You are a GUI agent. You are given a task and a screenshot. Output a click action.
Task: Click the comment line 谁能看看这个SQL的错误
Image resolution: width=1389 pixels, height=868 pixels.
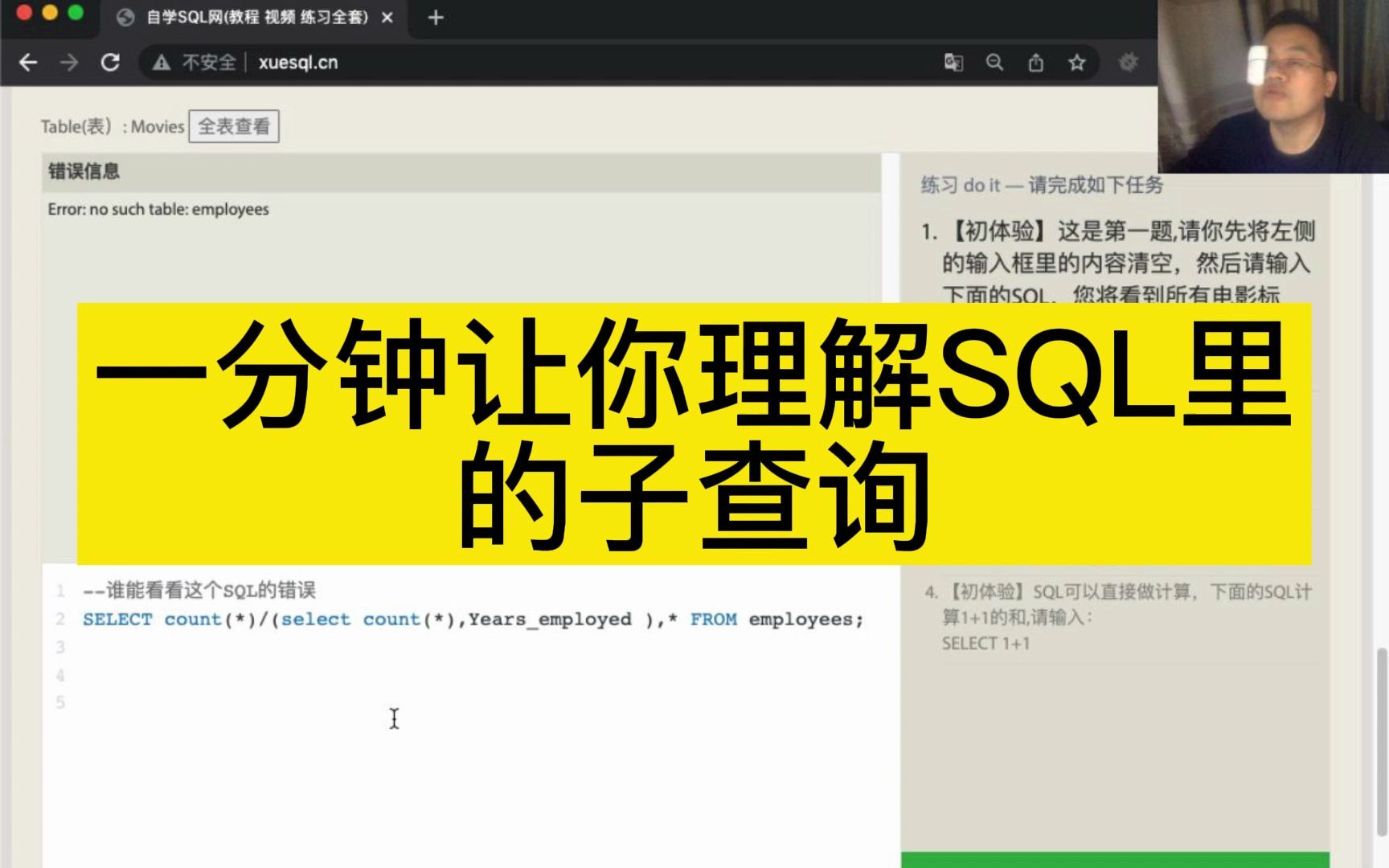pyautogui.click(x=199, y=591)
